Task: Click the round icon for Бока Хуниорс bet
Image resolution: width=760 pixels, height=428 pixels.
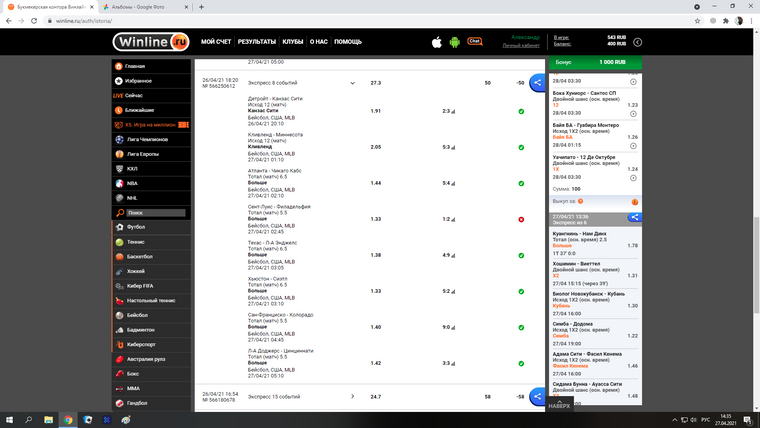Action: [633, 114]
